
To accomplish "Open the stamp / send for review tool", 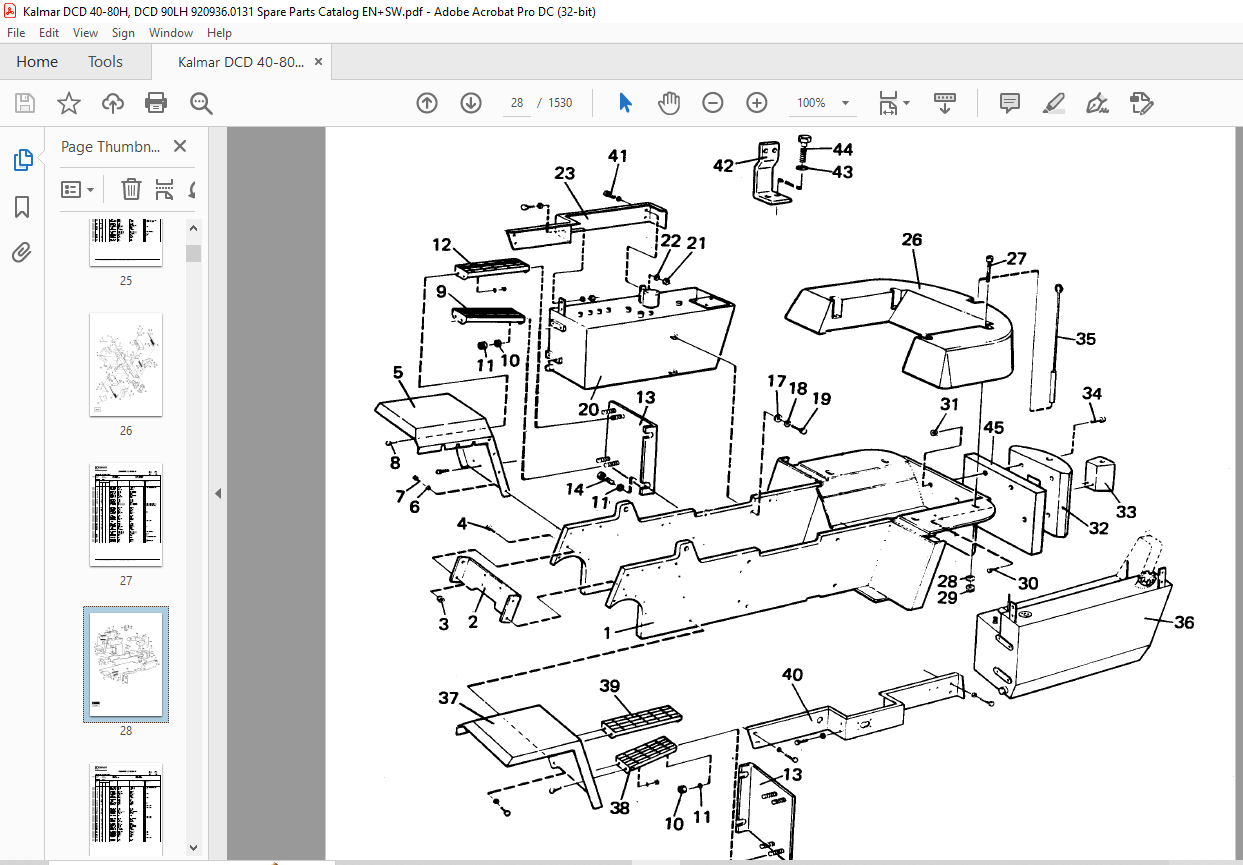I will pyautogui.click(x=1141, y=103).
